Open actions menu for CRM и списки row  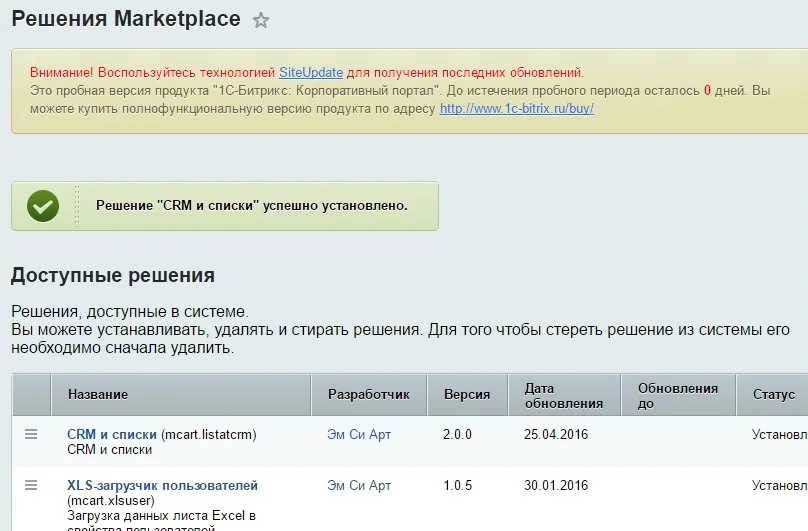coord(31,434)
